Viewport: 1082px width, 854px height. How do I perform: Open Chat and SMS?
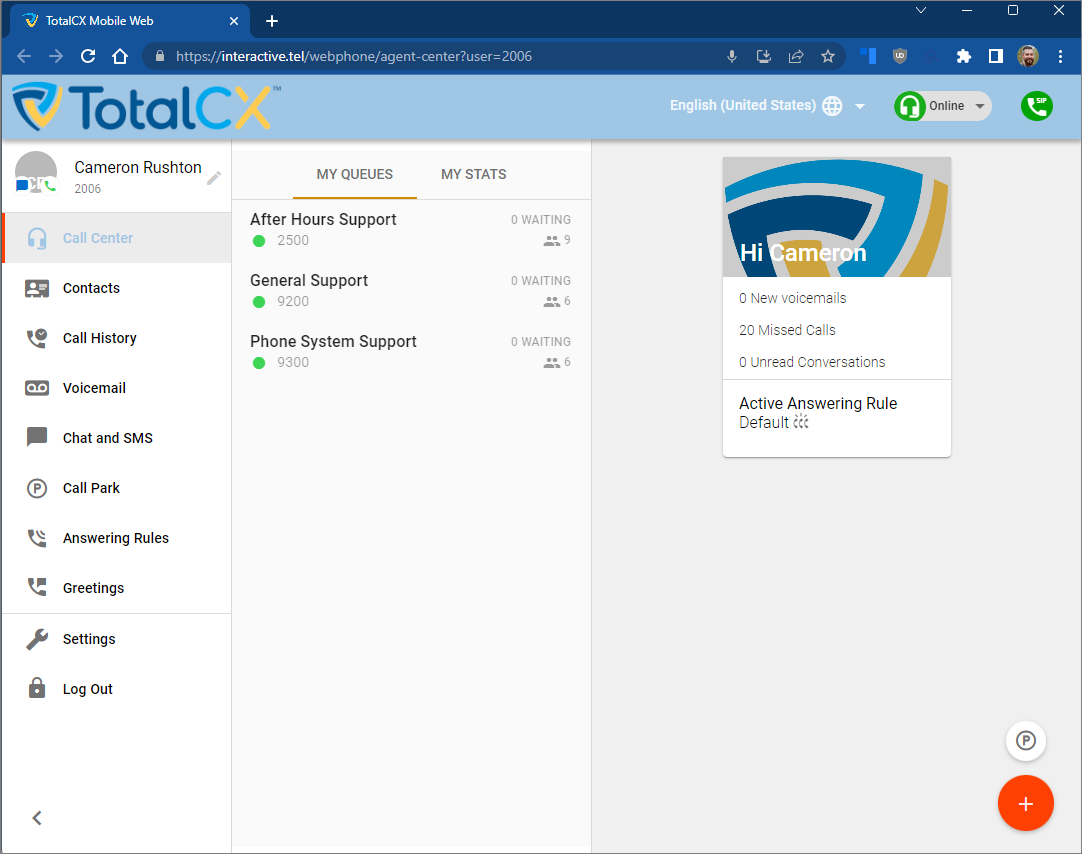pos(117,438)
